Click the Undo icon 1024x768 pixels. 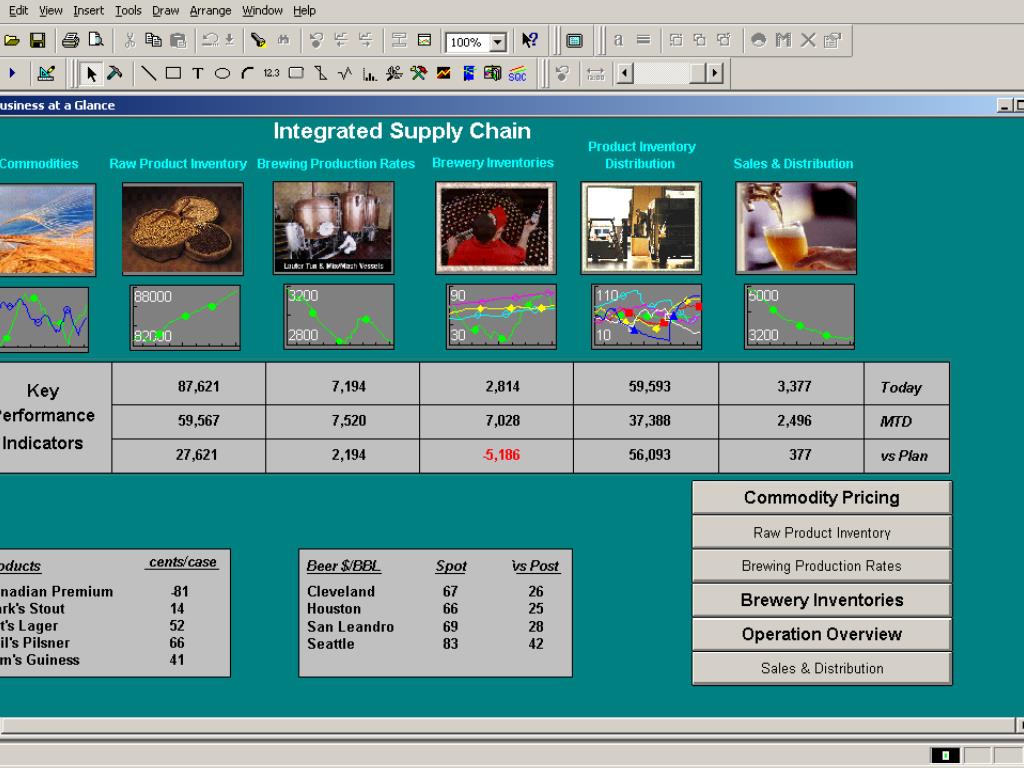pyautogui.click(x=210, y=40)
